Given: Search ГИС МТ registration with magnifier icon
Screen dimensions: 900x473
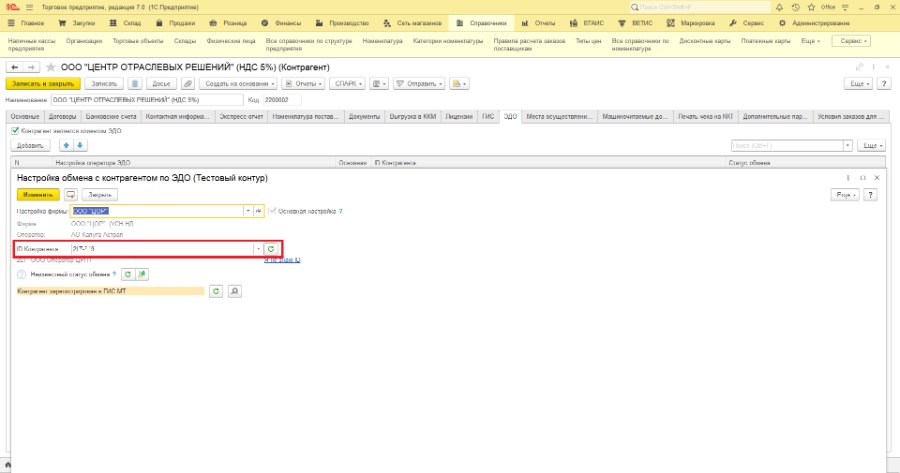Looking at the screenshot, I should (x=234, y=292).
